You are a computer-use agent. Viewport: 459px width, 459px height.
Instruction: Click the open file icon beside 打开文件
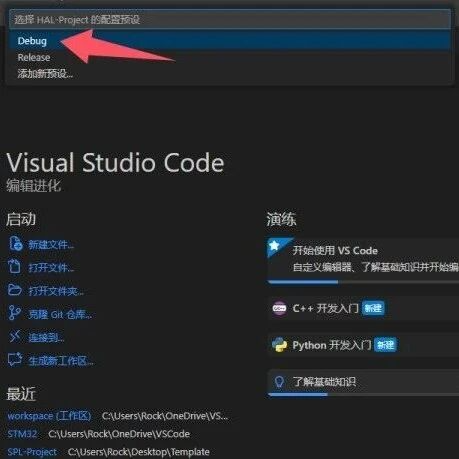click(15, 267)
